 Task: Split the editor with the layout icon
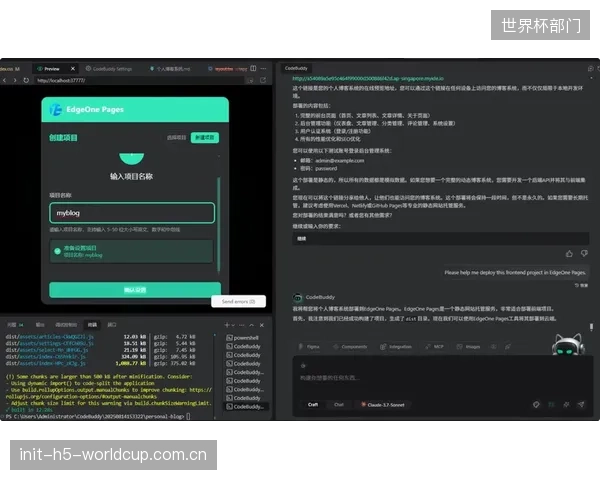253,69
